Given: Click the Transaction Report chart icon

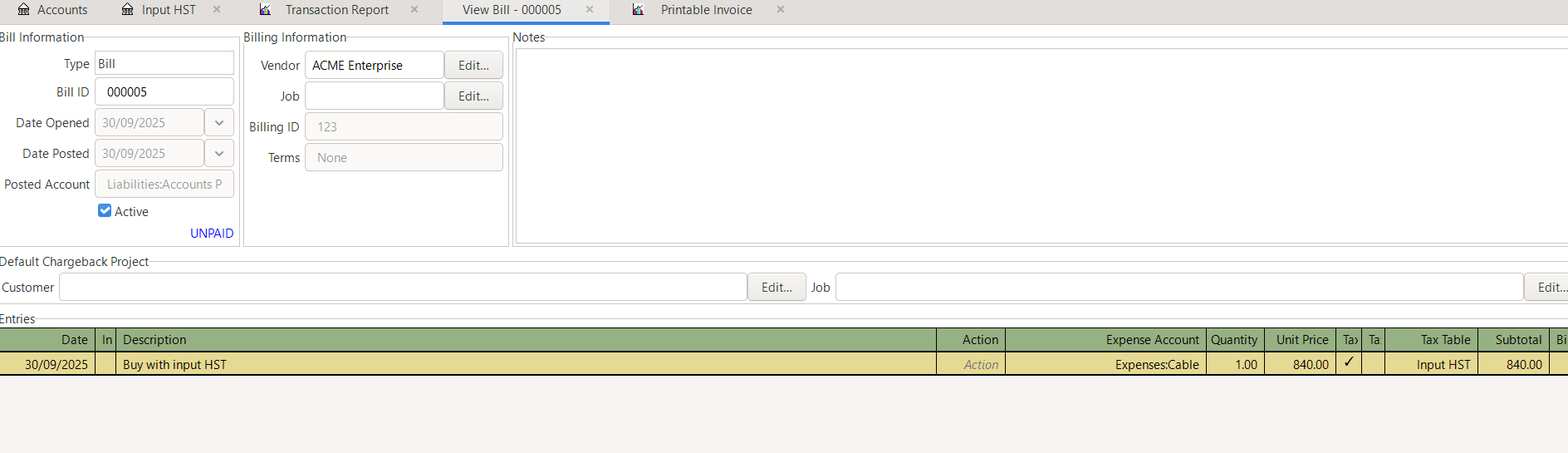Looking at the screenshot, I should (265, 10).
